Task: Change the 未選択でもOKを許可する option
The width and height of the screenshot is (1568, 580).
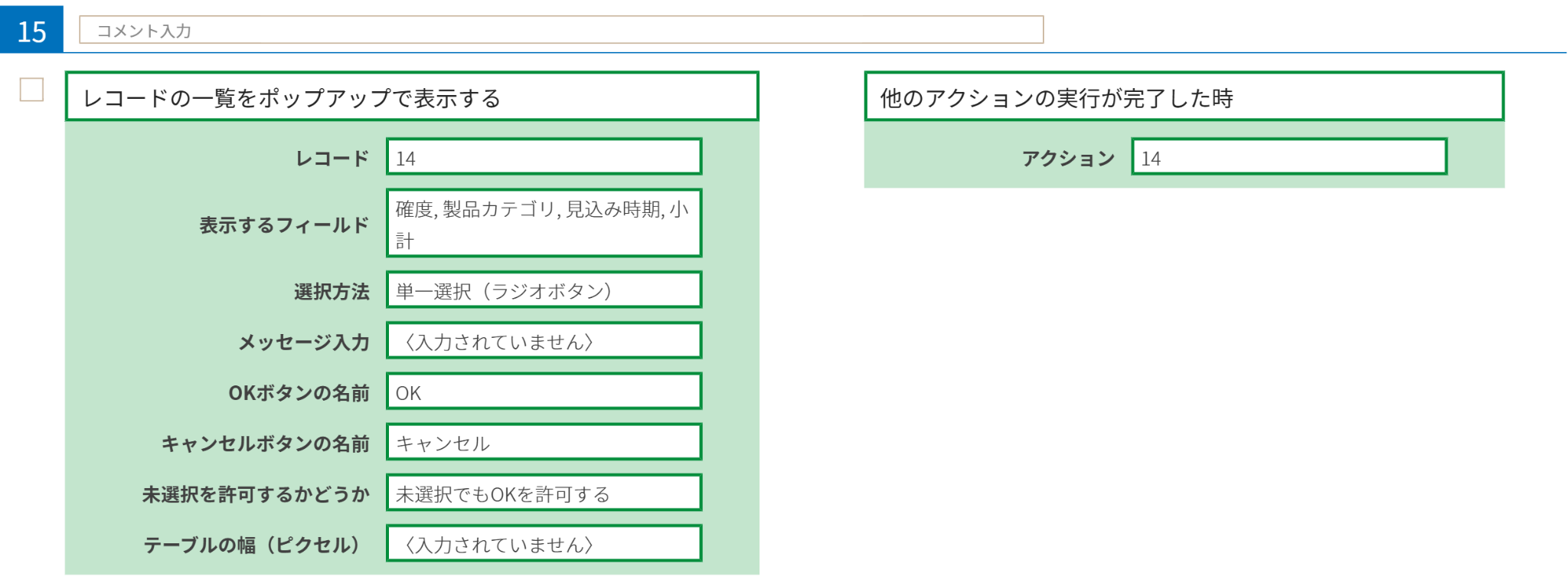Action: pos(544,493)
